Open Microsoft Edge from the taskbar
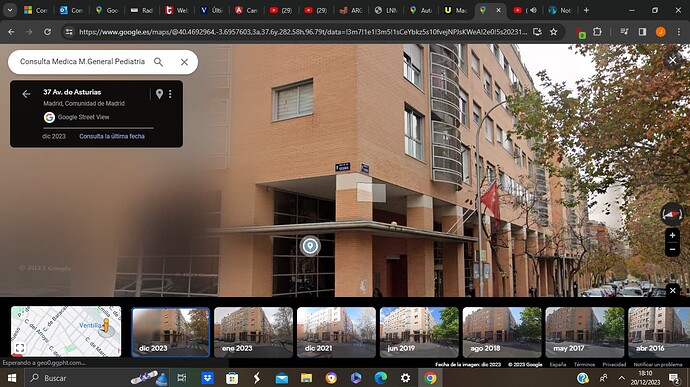Viewport: 690px width, 387px height. (381, 378)
